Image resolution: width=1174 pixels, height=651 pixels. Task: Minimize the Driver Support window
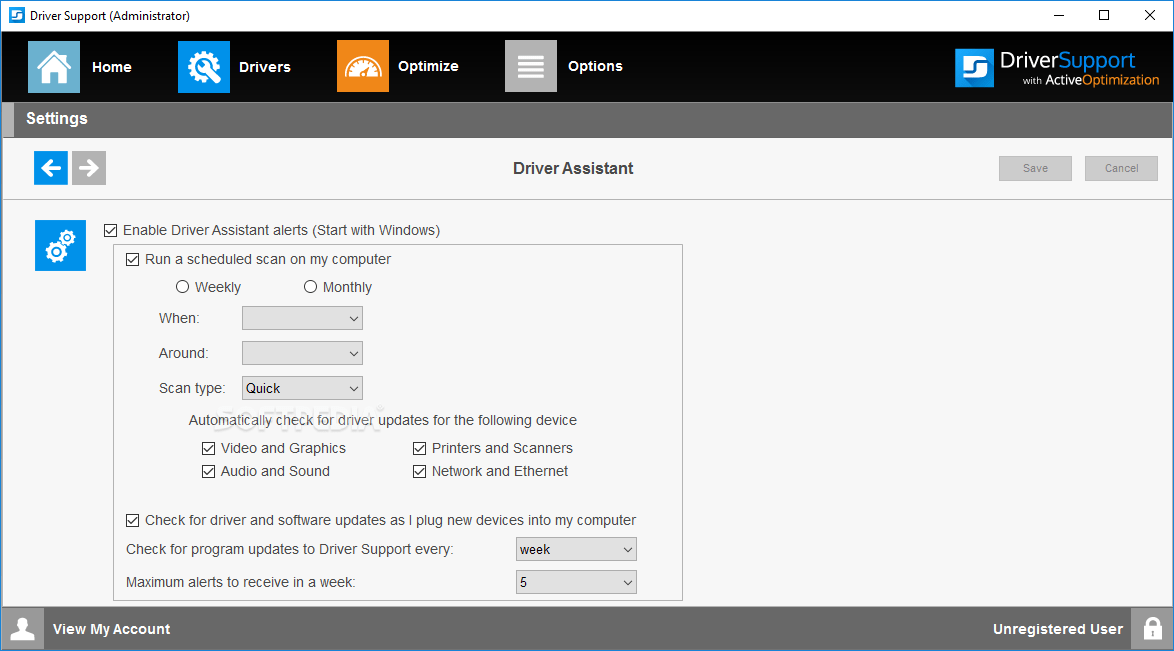coord(1059,15)
